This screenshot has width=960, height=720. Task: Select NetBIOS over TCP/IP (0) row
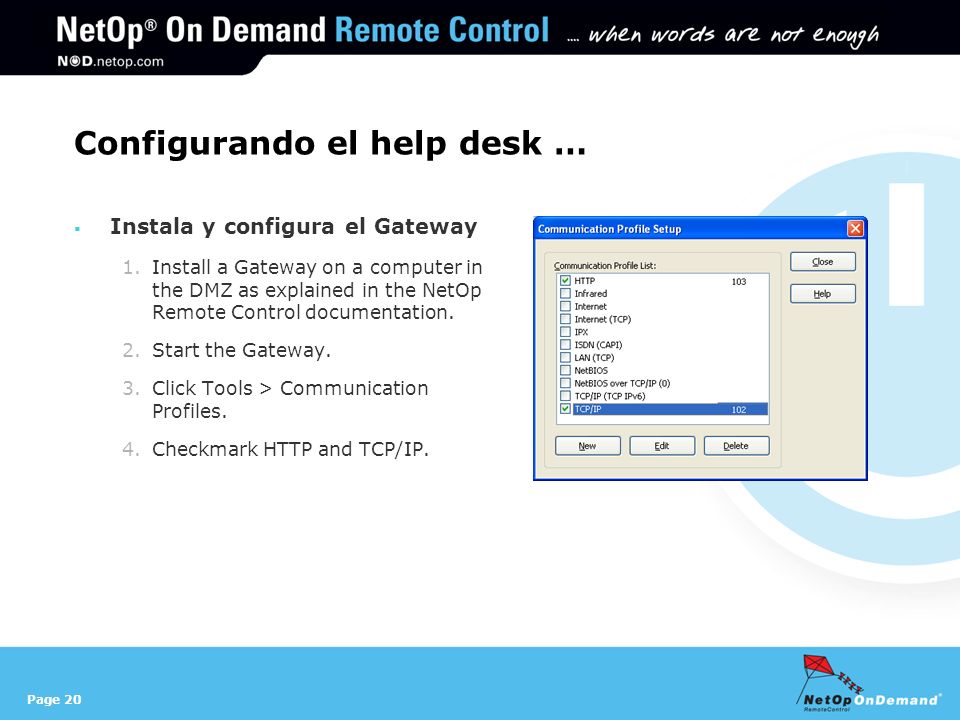coord(663,383)
